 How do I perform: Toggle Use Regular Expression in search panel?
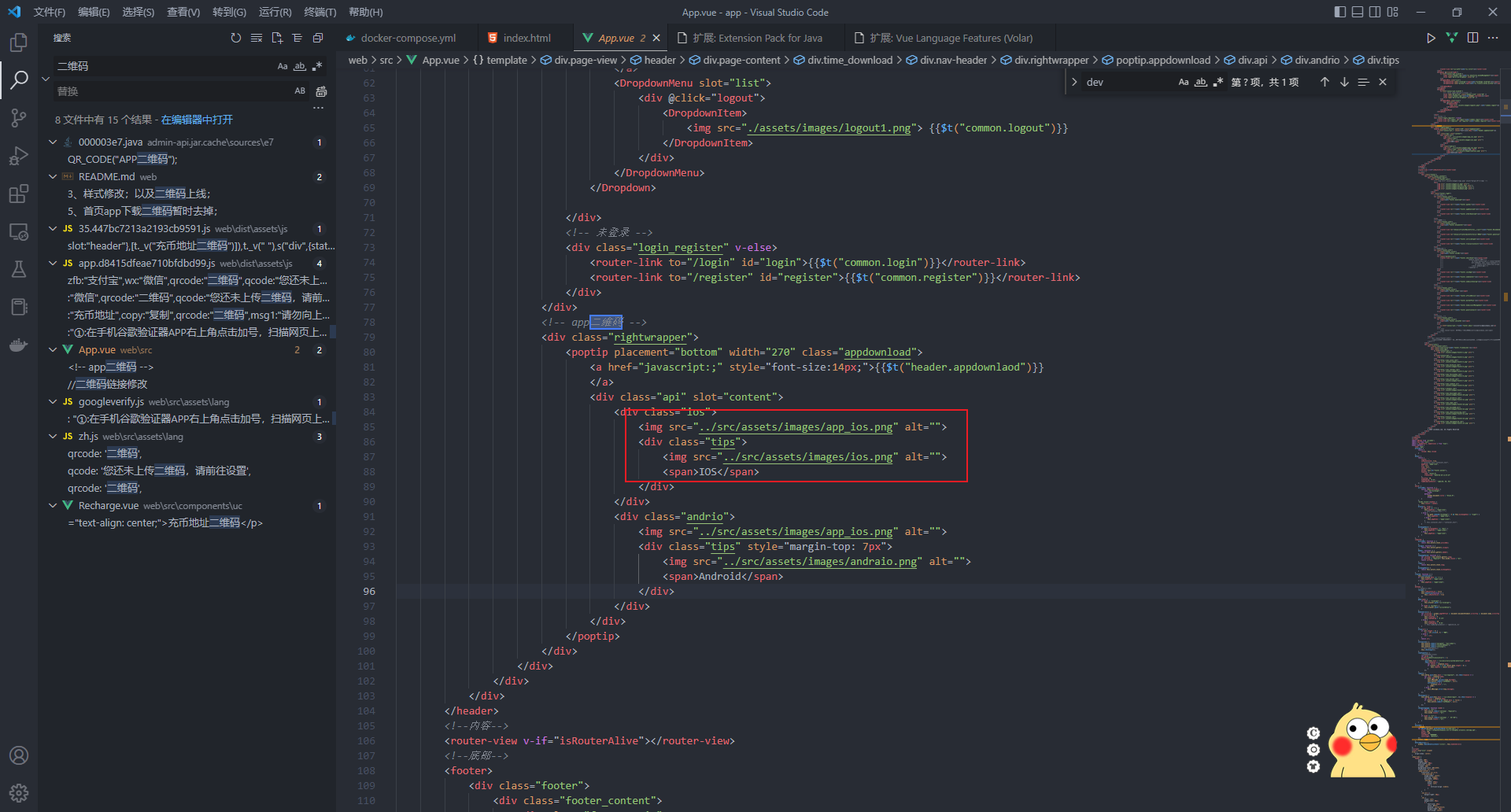[x=317, y=66]
